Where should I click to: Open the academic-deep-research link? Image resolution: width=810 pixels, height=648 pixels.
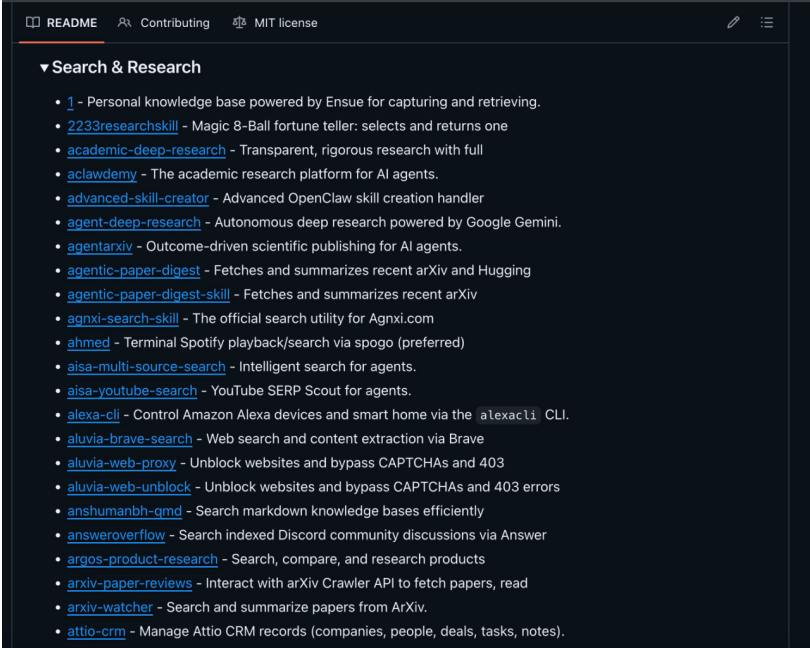pos(146,150)
